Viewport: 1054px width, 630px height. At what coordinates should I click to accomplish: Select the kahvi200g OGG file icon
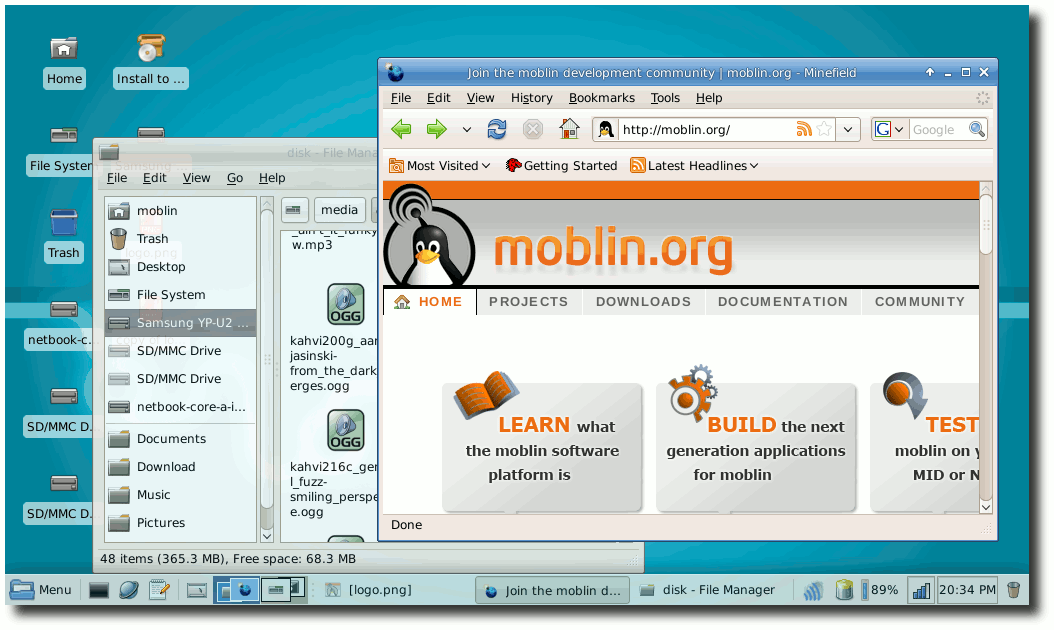tap(346, 304)
